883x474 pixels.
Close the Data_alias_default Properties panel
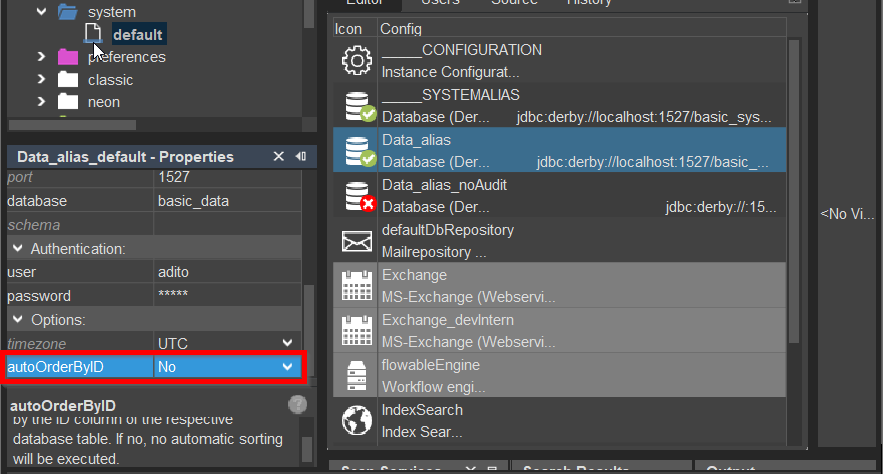280,157
